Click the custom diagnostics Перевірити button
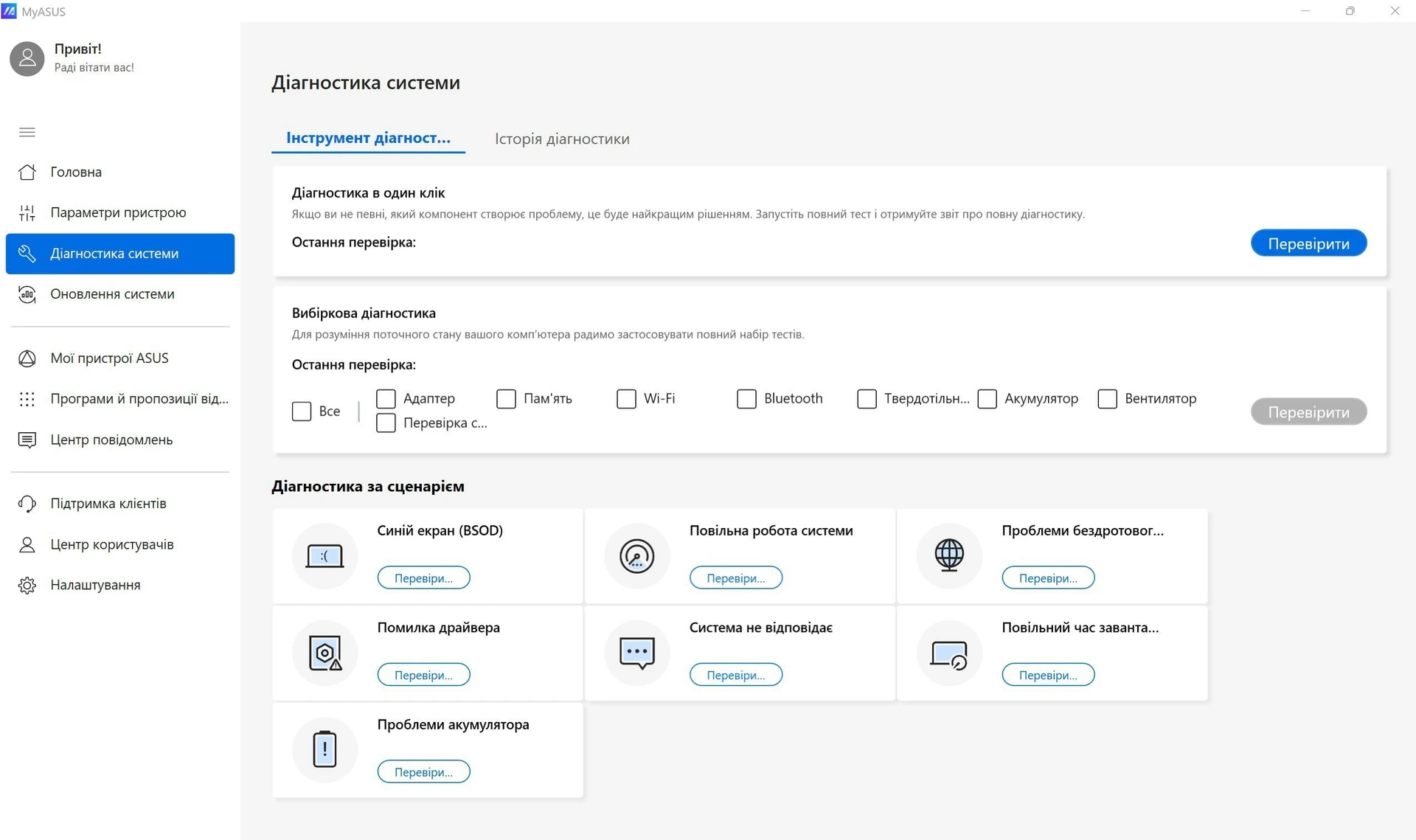 pyautogui.click(x=1308, y=412)
